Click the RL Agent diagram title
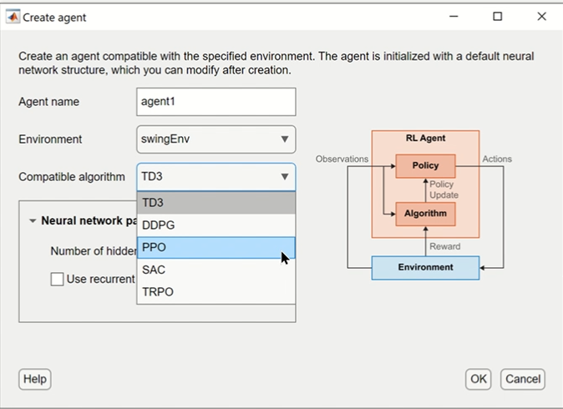 [425, 138]
